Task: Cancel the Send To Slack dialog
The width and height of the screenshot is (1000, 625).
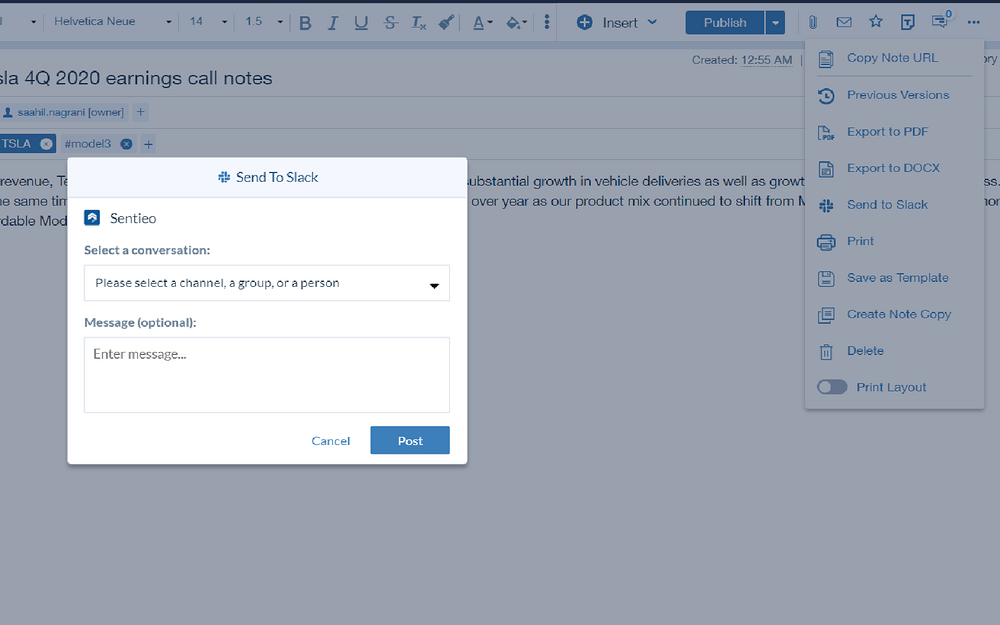Action: [x=330, y=441]
